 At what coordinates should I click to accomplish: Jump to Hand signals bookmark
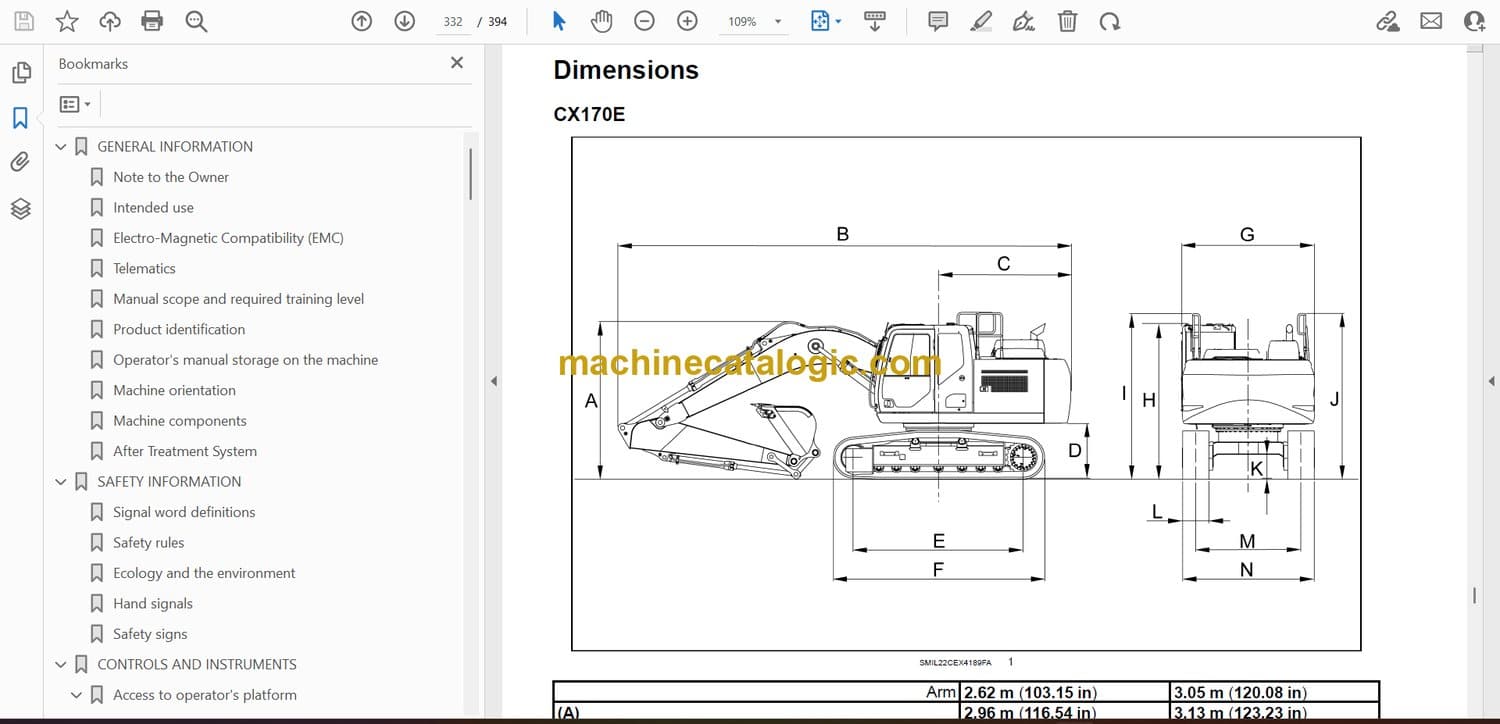[x=152, y=604]
